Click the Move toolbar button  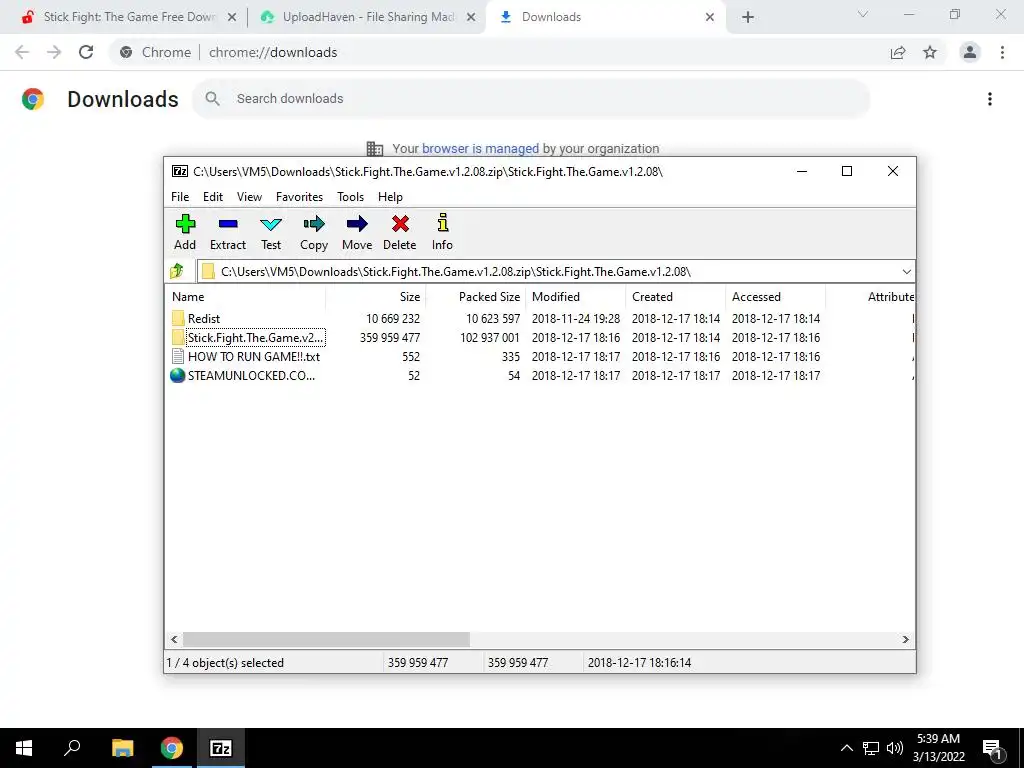tap(357, 232)
